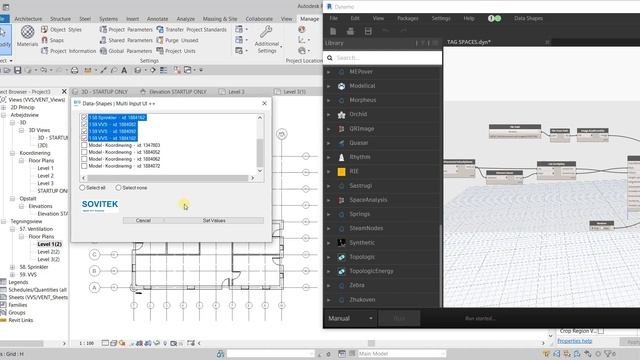Click the Open file icon in Dynamo toolbar
Image resolution: width=640 pixels, height=360 pixels.
click(350, 31)
